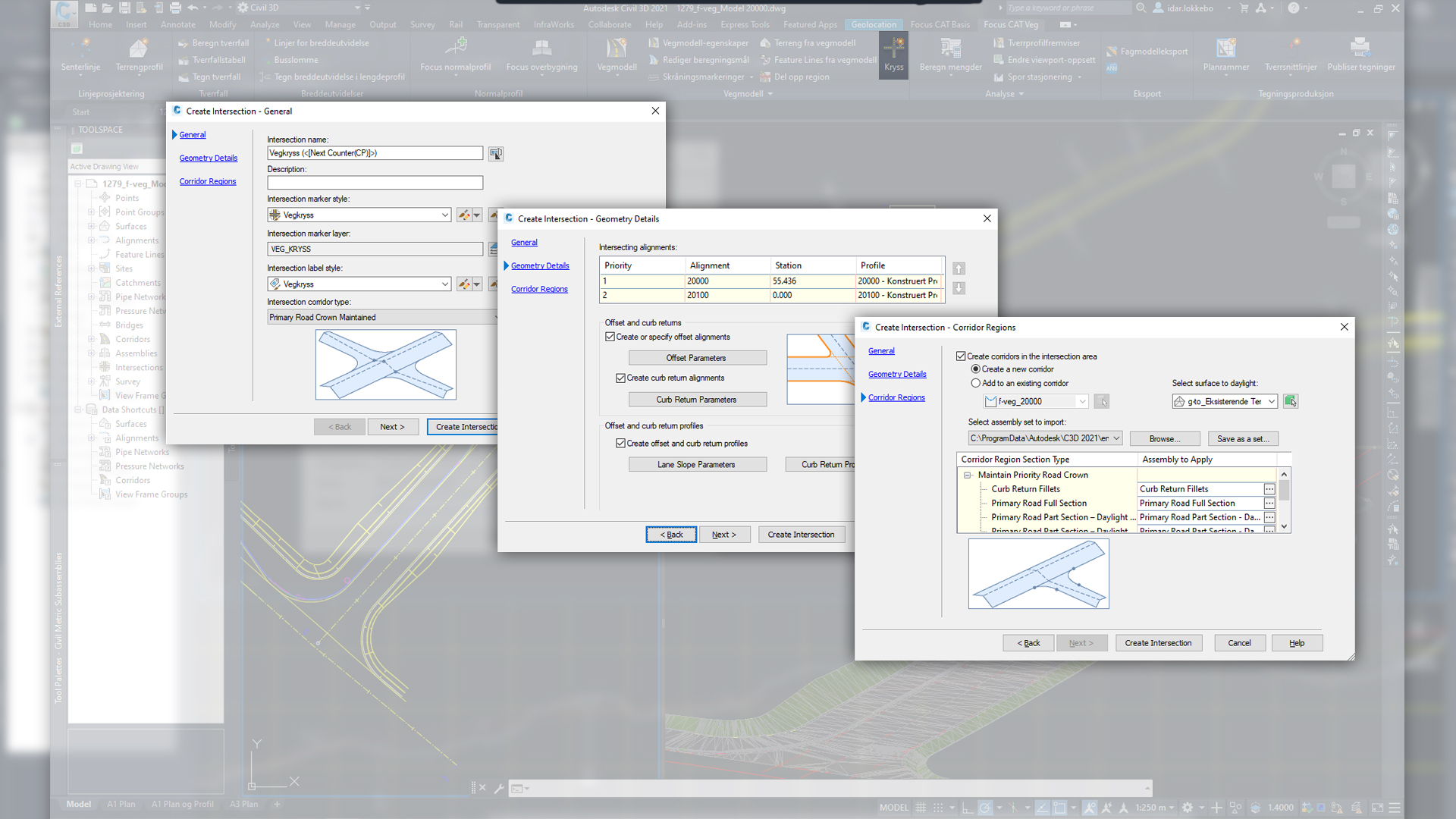Pick daylight surface from drawing icon
The height and width of the screenshot is (819, 1456).
[x=1291, y=401]
